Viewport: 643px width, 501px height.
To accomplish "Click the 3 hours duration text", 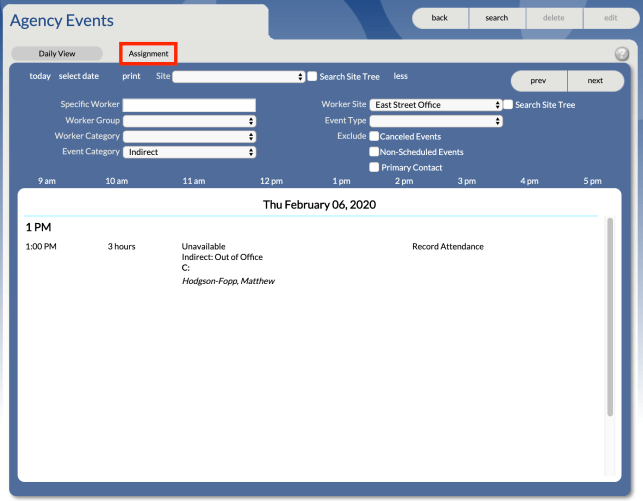I will [121, 246].
